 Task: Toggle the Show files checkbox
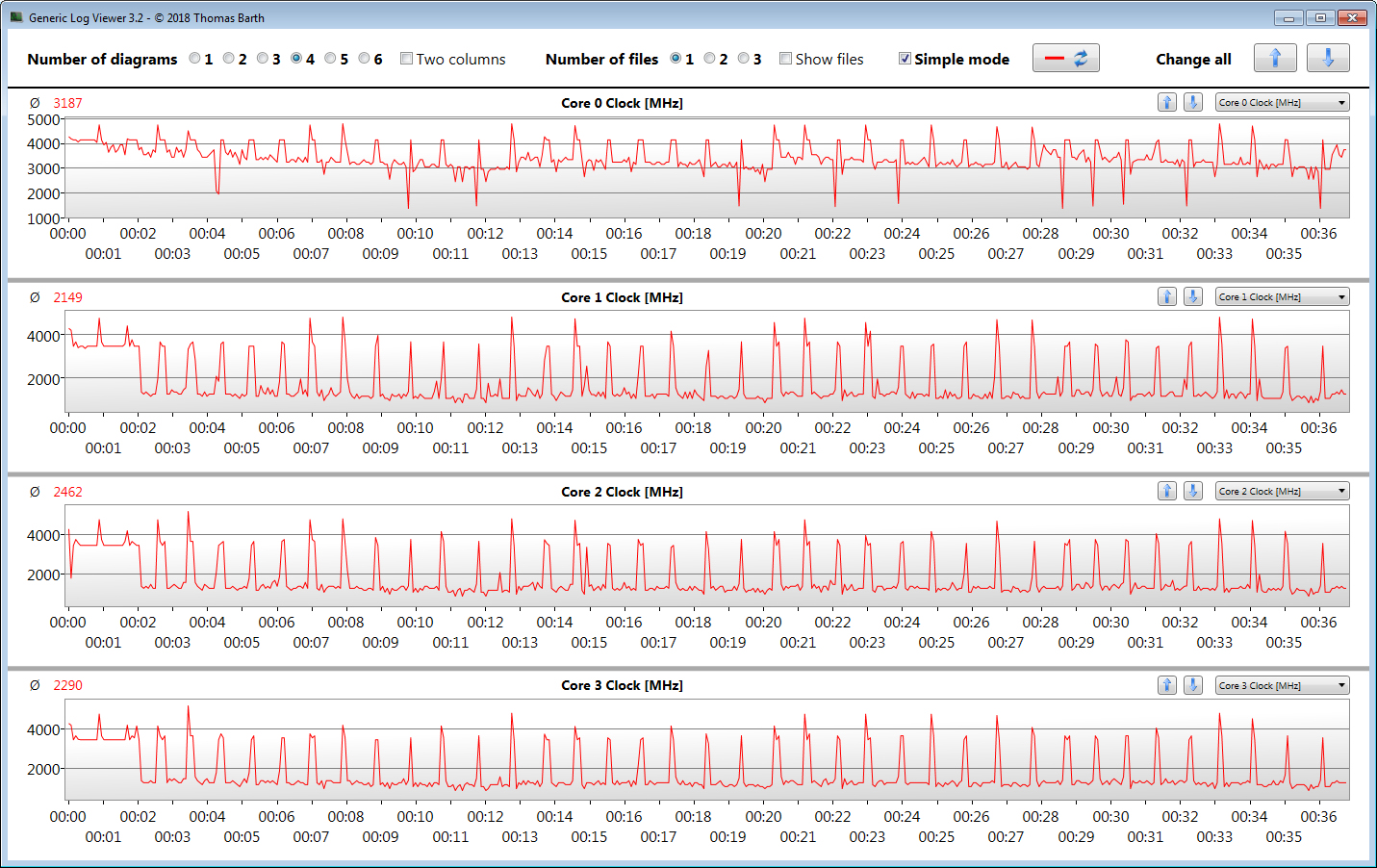coord(786,59)
